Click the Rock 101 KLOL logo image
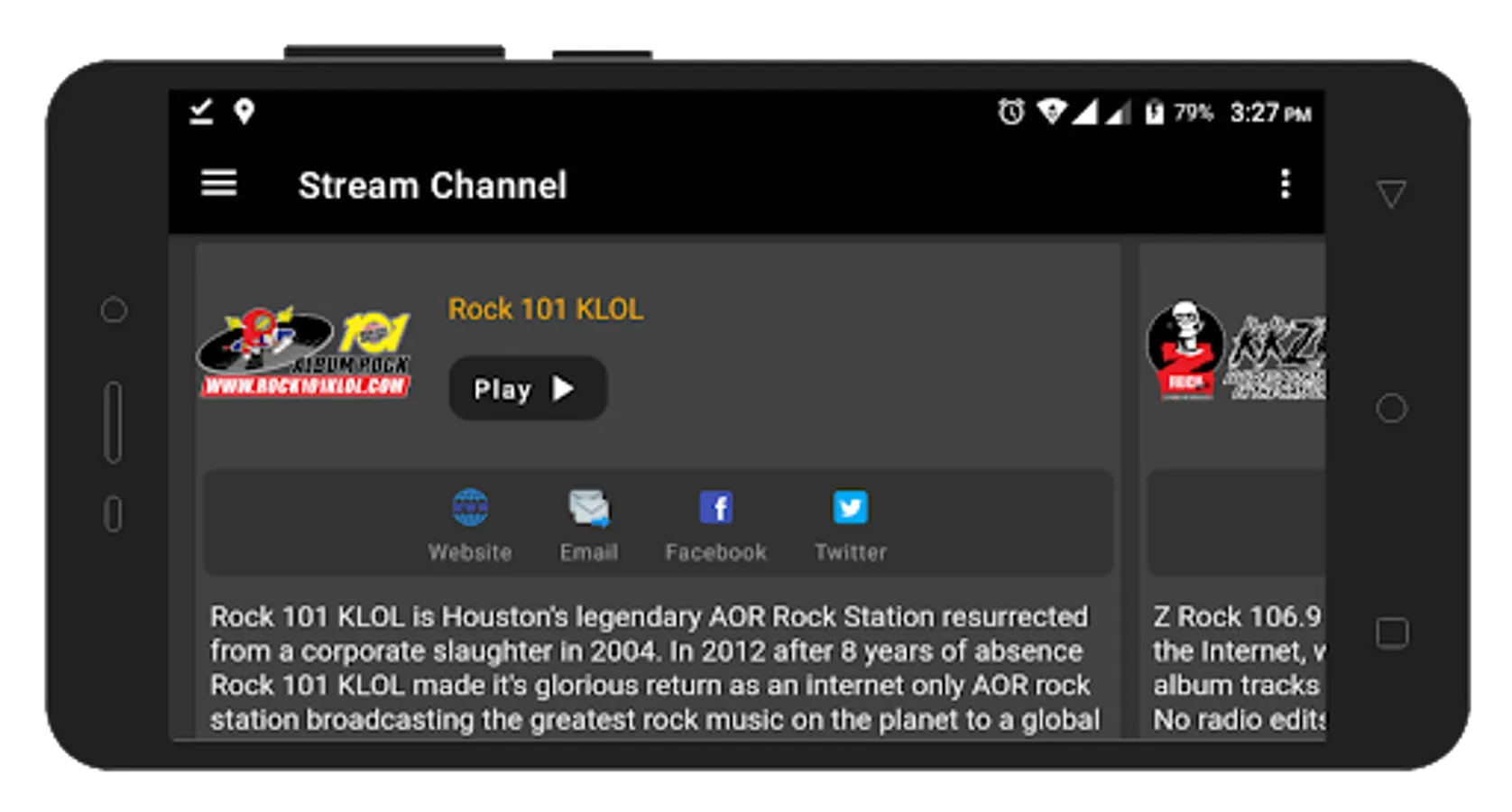Image resolution: width=1512 pixels, height=812 pixels. click(x=304, y=352)
